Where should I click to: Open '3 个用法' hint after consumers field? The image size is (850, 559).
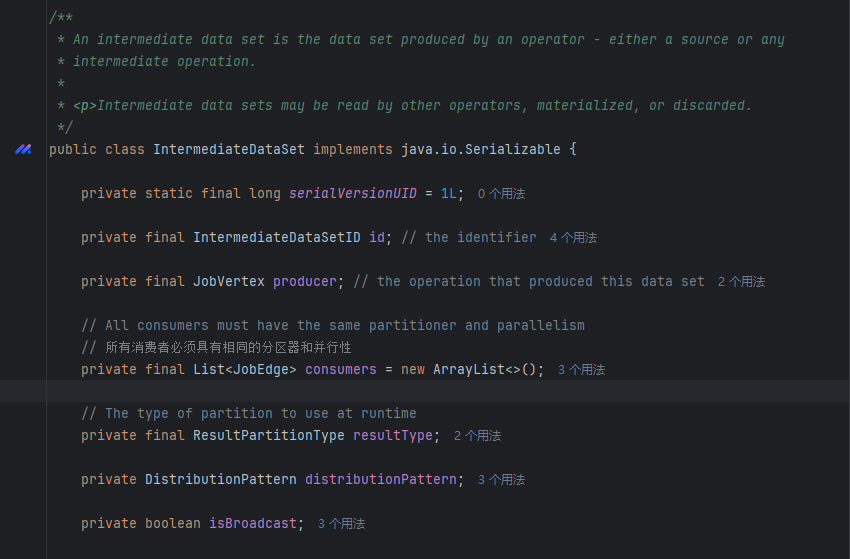pos(582,370)
